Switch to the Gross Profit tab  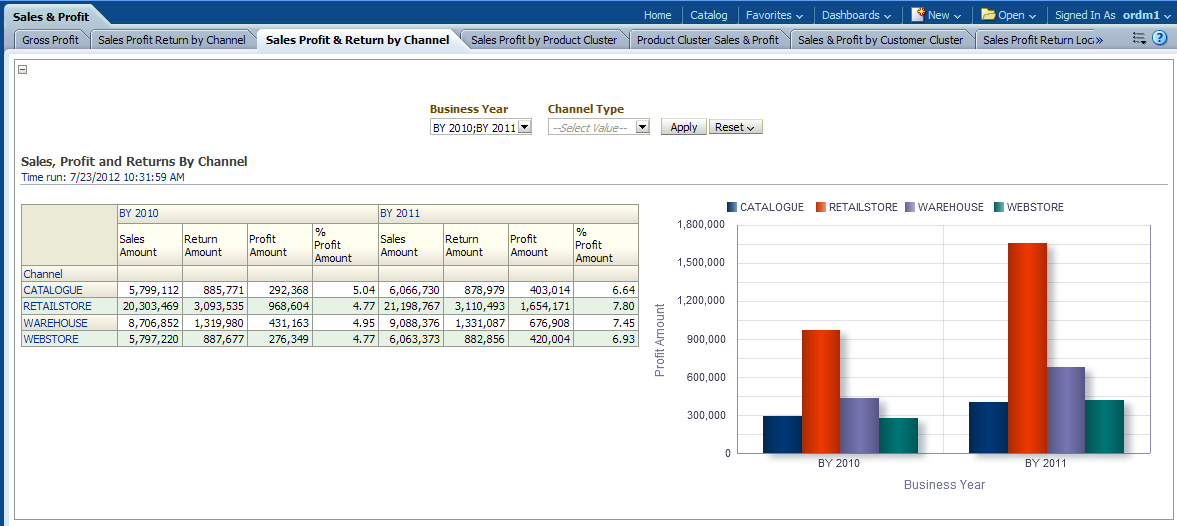click(x=50, y=40)
